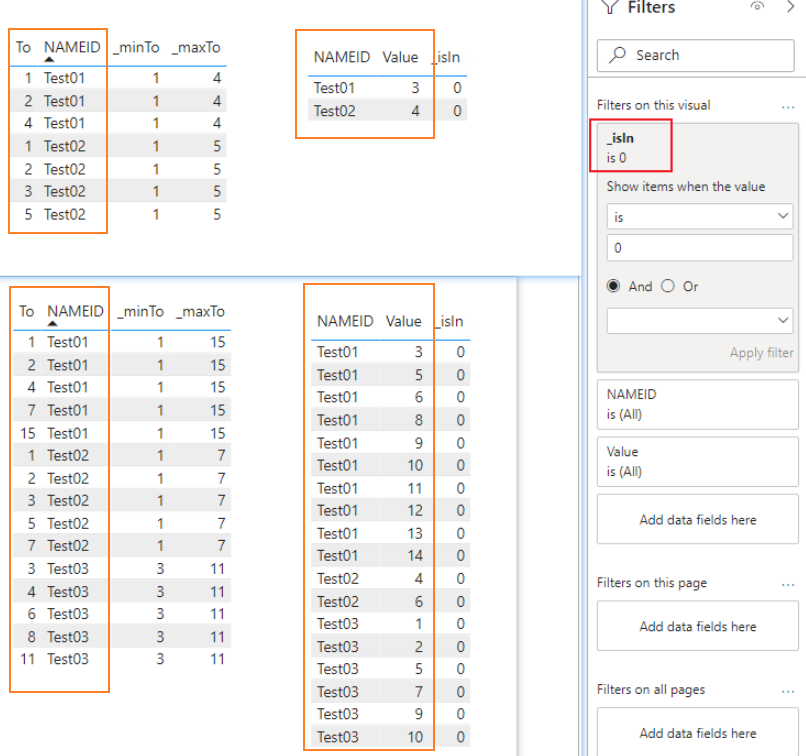The height and width of the screenshot is (756, 806).
Task: Select bottom-left row with To 8 Test03
Action: click(122, 636)
